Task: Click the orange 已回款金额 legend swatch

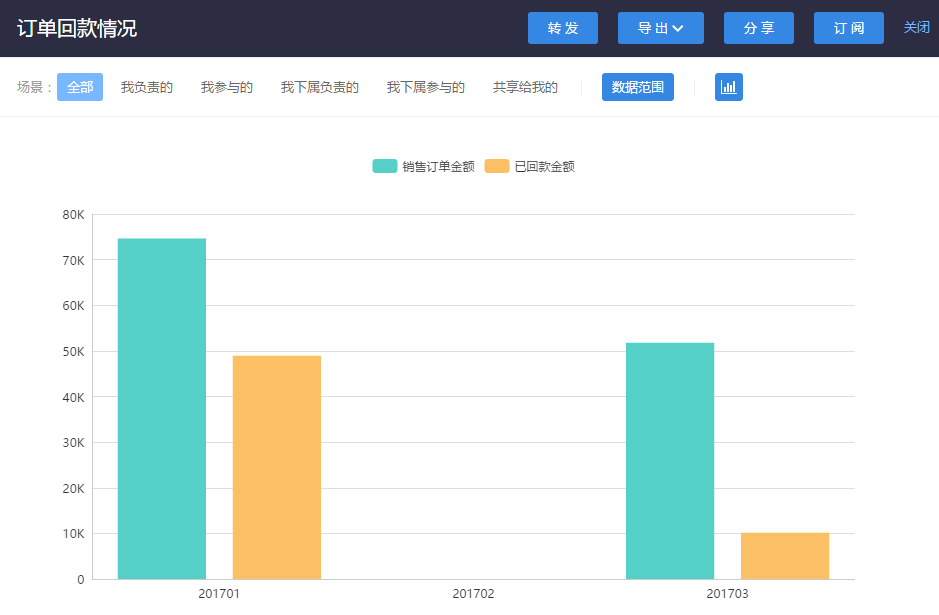Action: (x=497, y=166)
